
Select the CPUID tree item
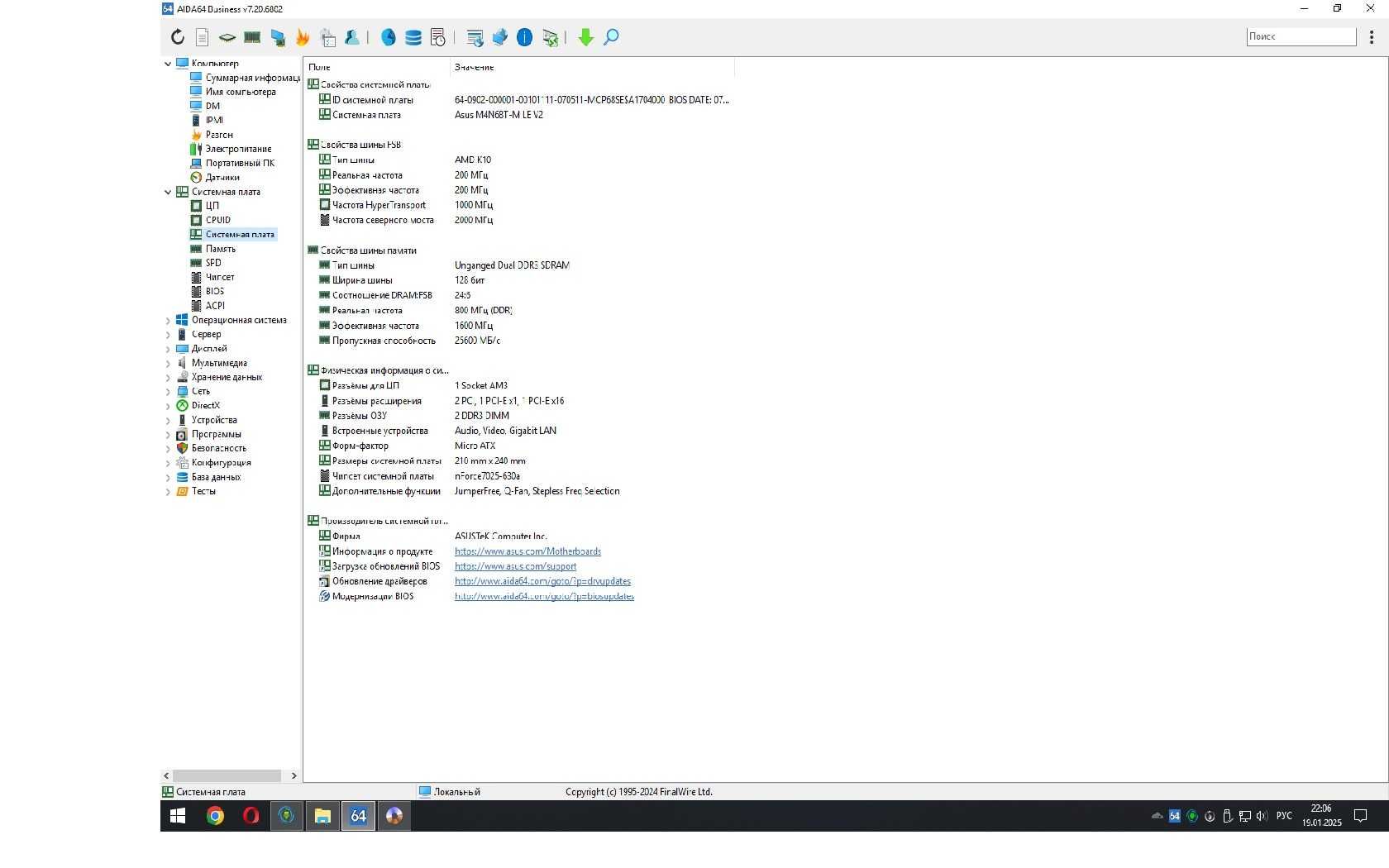(218, 220)
